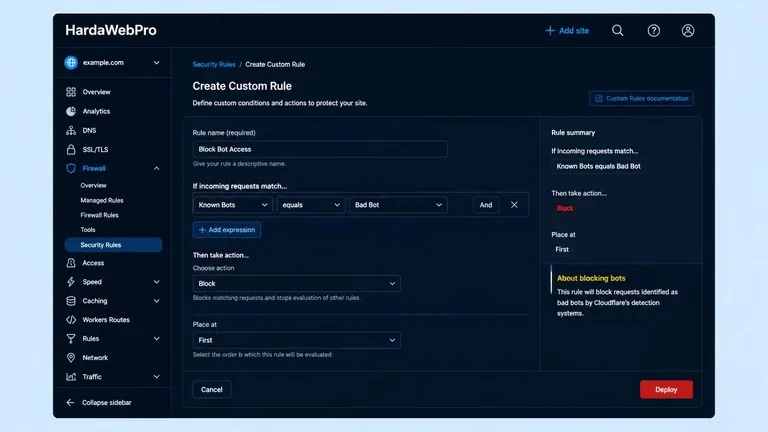Screen dimensions: 768x432
Task: Click the Analytics pie chart icon
Action: coord(71,111)
